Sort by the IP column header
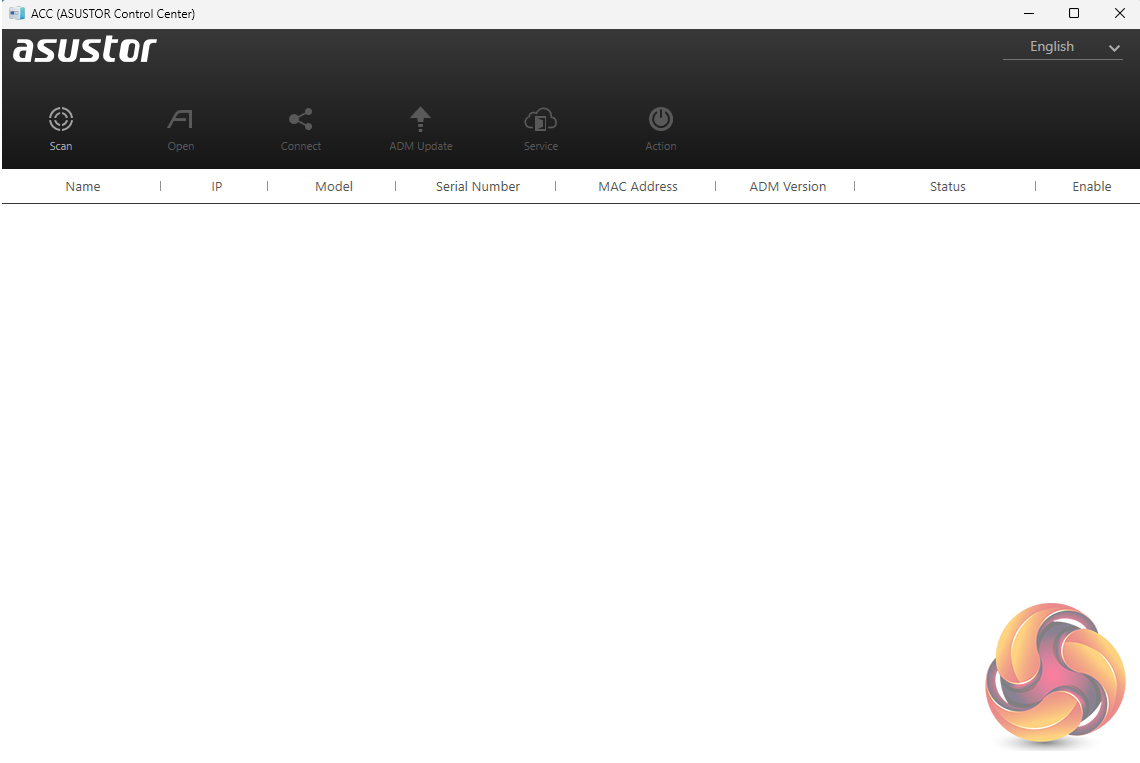Image resolution: width=1140 pixels, height=763 pixels. pos(217,186)
